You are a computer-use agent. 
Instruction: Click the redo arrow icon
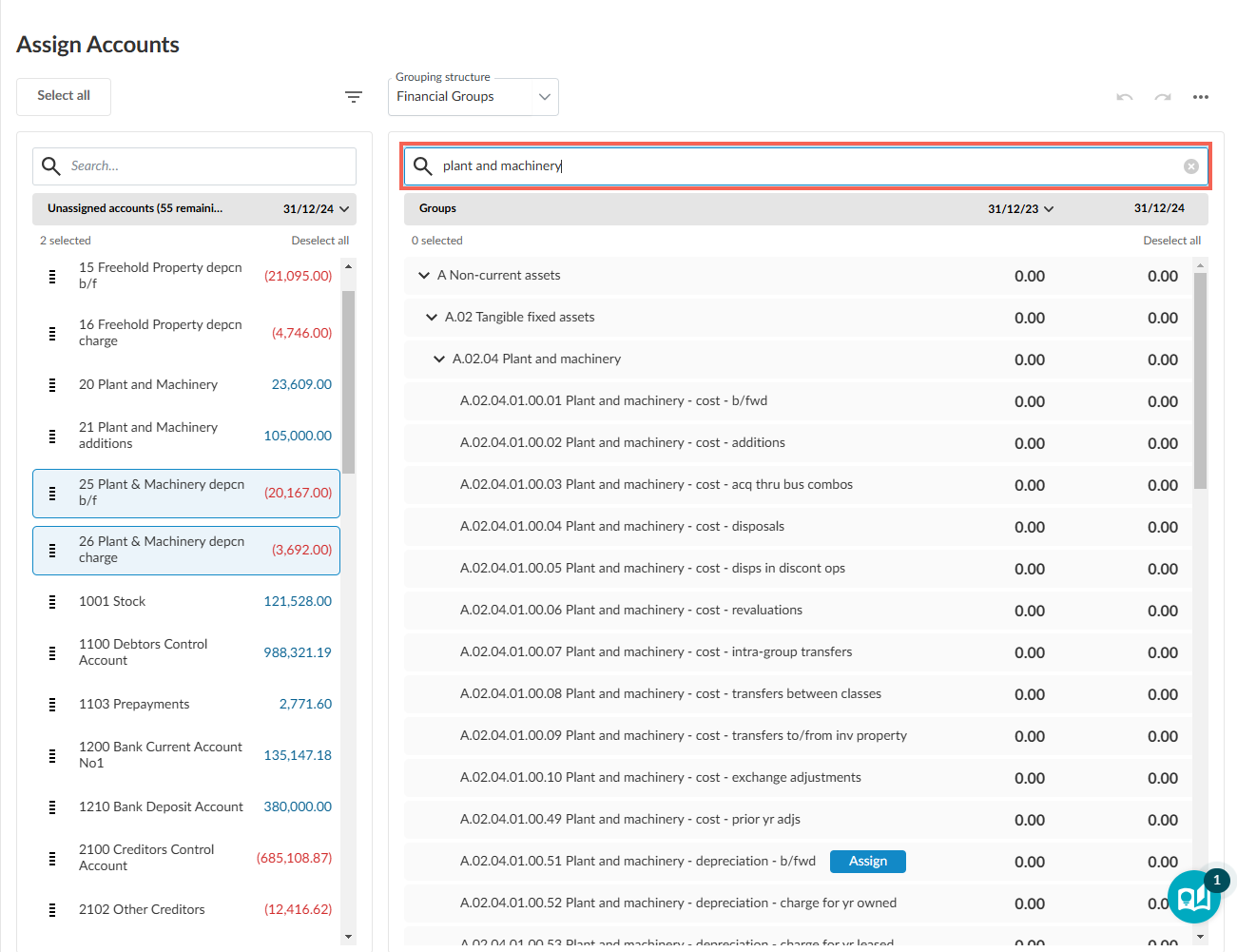[1163, 97]
